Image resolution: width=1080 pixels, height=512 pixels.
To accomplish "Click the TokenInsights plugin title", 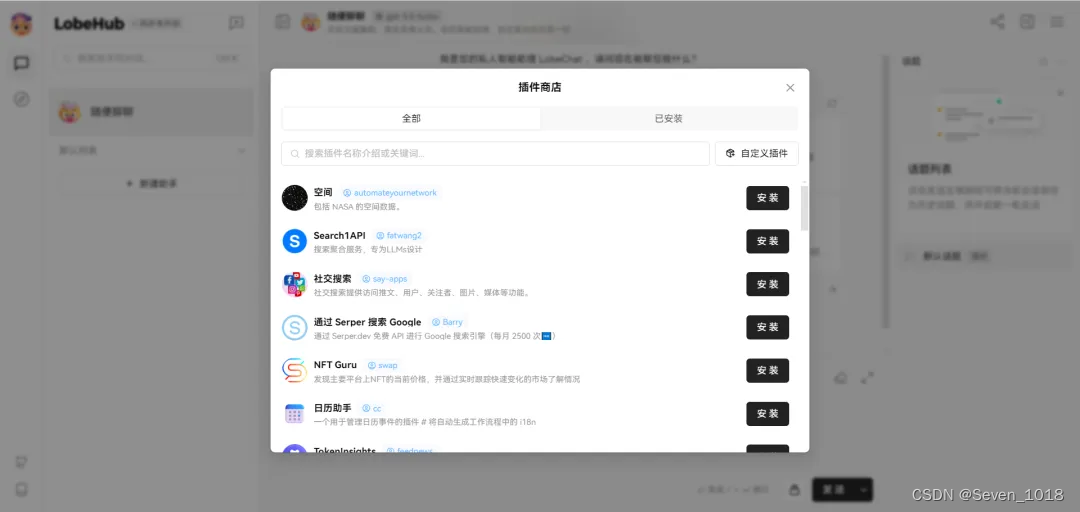I will pos(344,450).
